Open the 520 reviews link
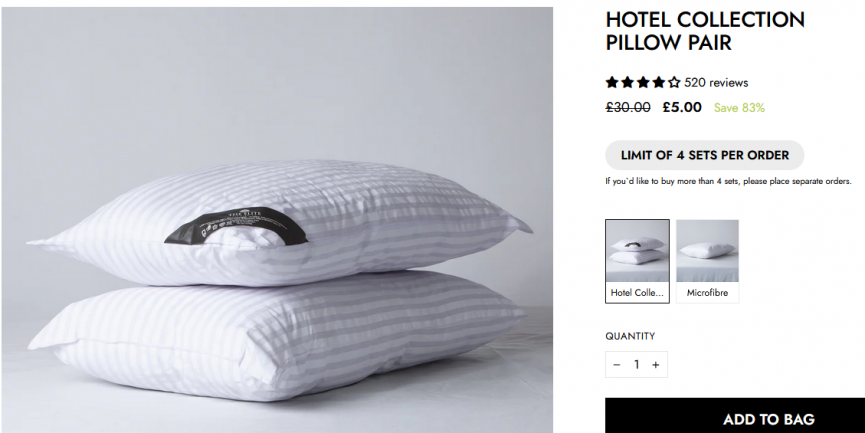 (x=716, y=83)
